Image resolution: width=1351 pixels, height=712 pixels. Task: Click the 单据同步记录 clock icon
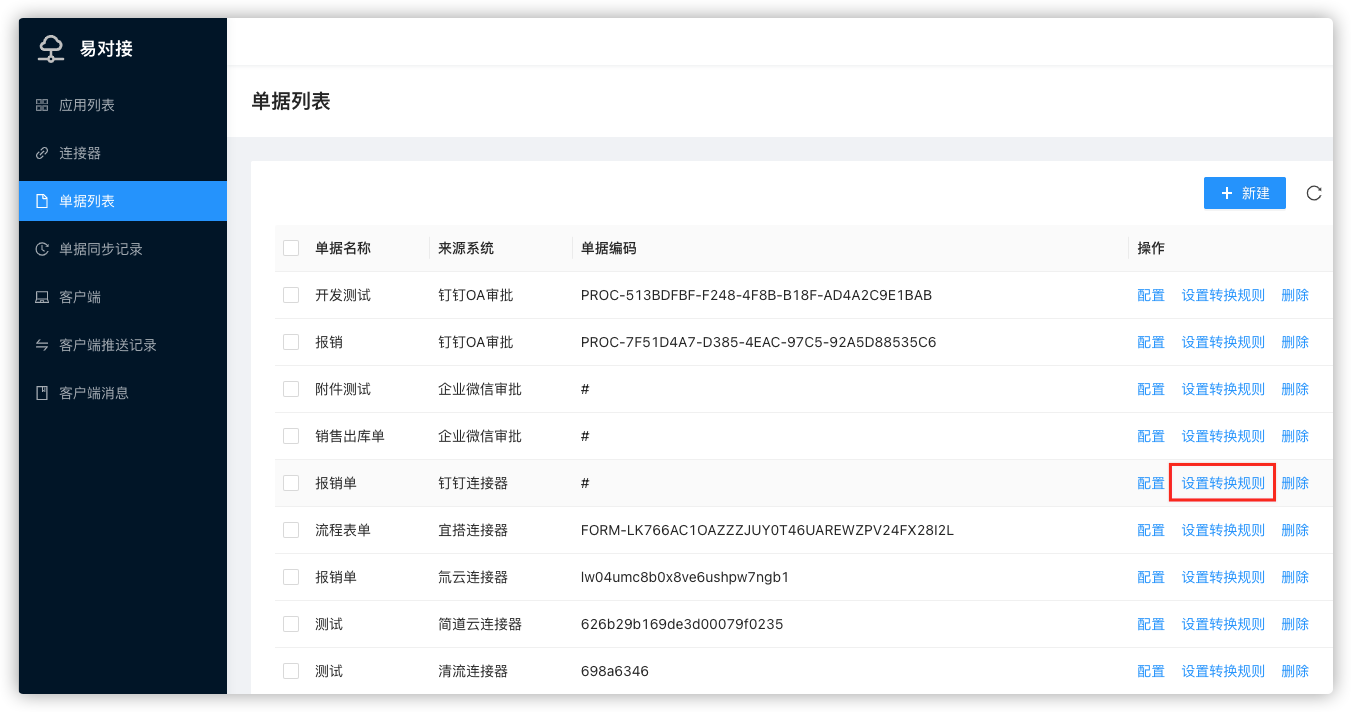tap(42, 249)
